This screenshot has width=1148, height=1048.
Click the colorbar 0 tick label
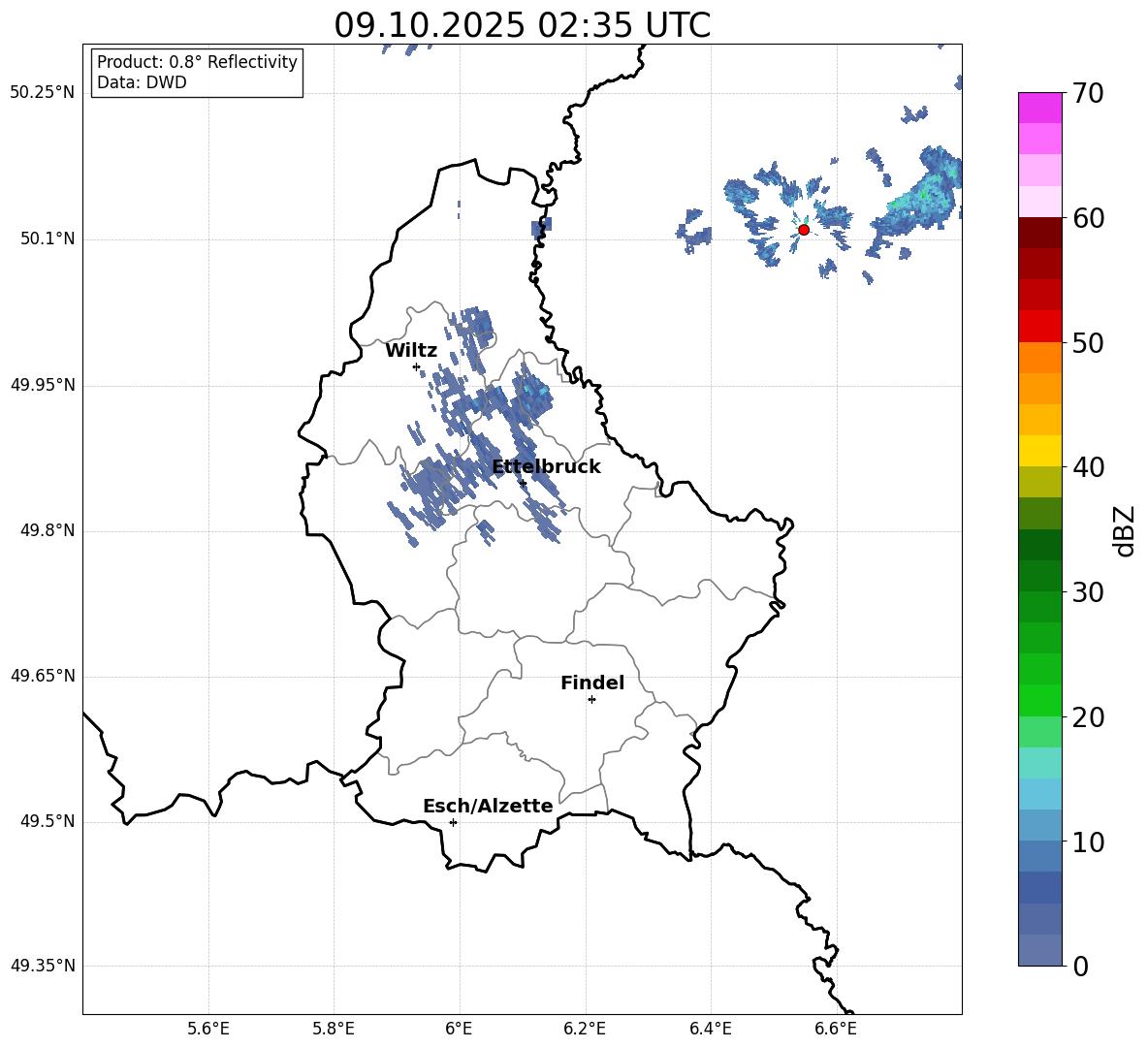pyautogui.click(x=1081, y=966)
